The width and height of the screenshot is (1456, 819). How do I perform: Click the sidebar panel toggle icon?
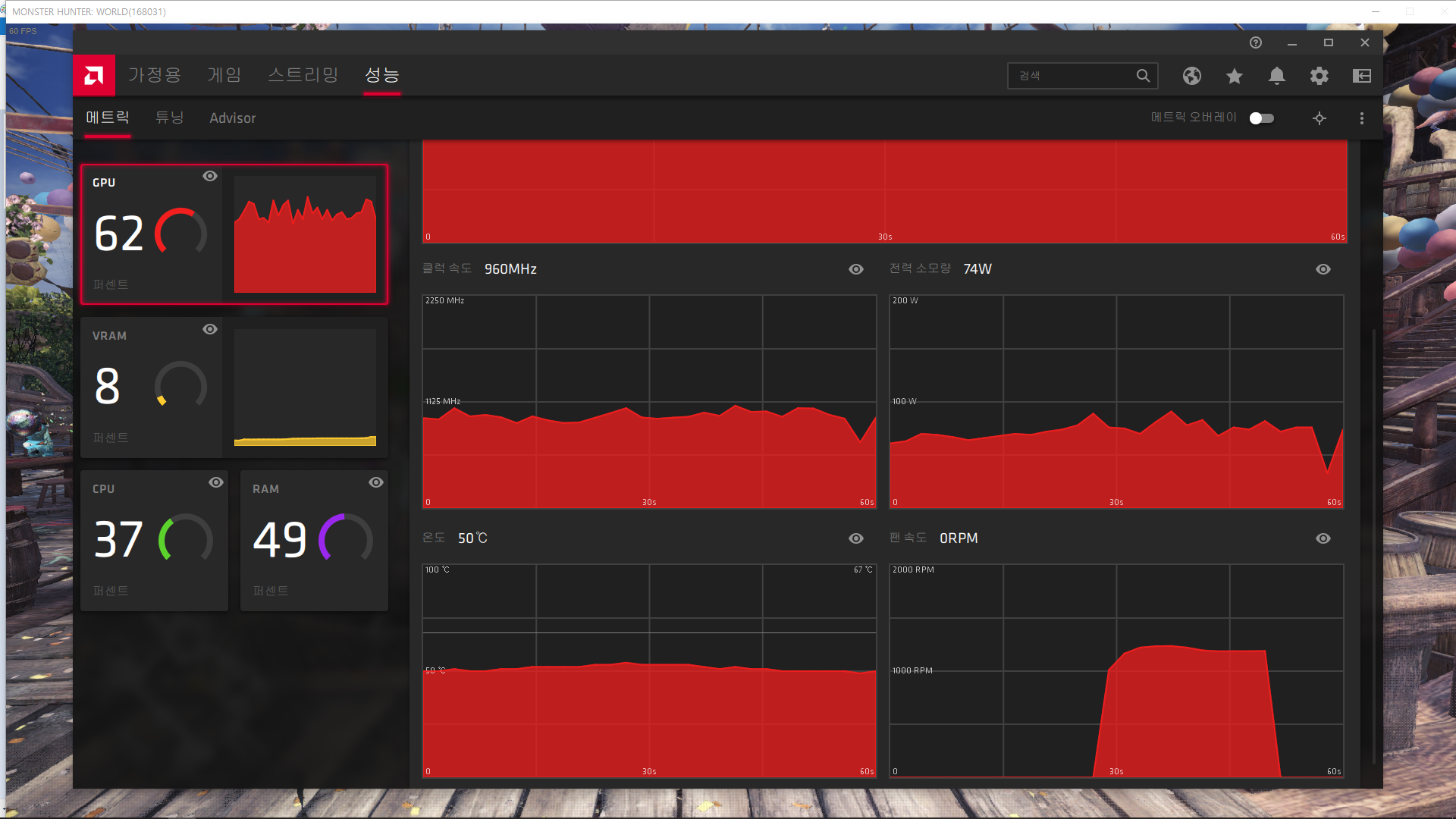[1362, 76]
